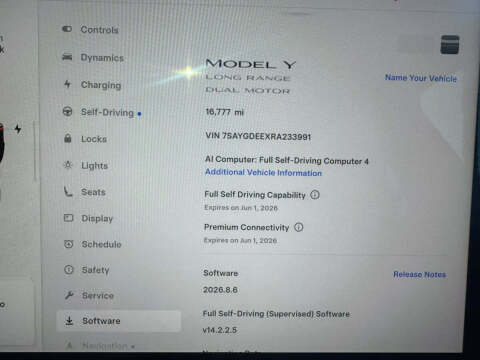Click the 16,777 mi odometer reading
Viewport: 480px width, 360px height.
[224, 112]
